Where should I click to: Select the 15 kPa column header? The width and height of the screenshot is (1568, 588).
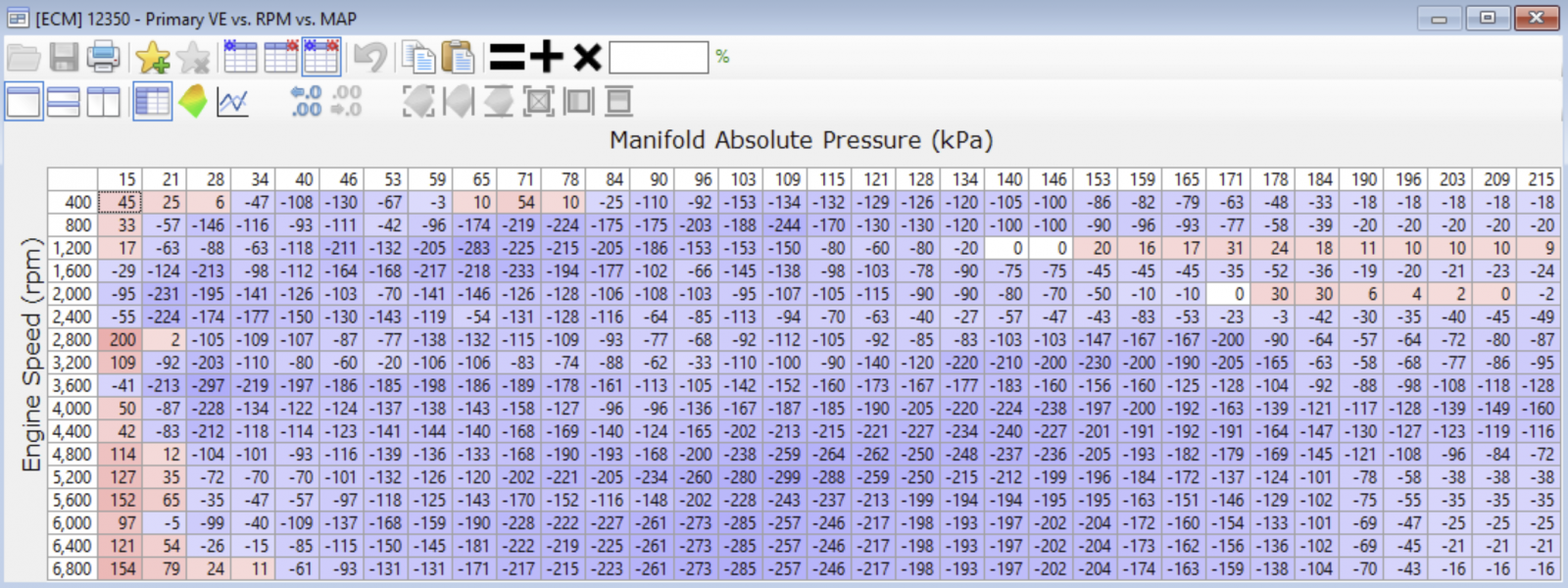coord(120,179)
